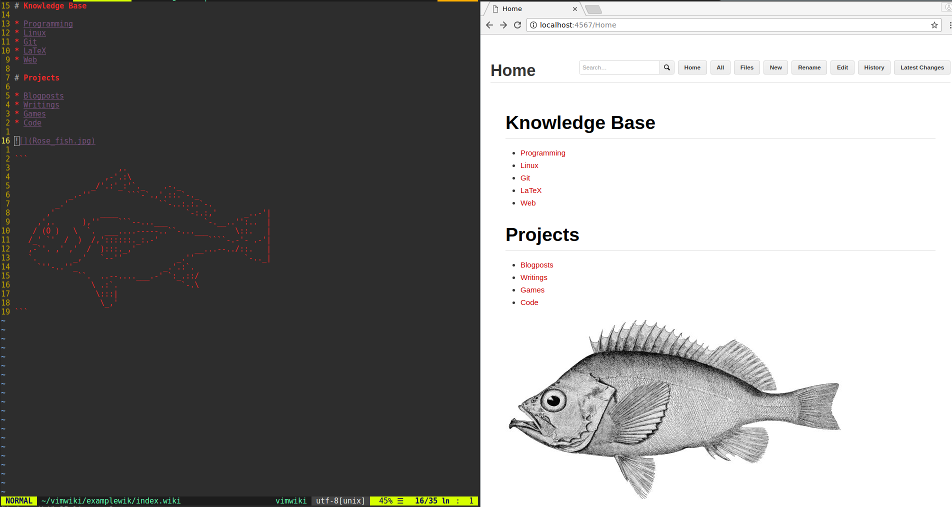Click the Blogposts link in Vim
Viewport: 952px width, 507px height.
click(43, 96)
